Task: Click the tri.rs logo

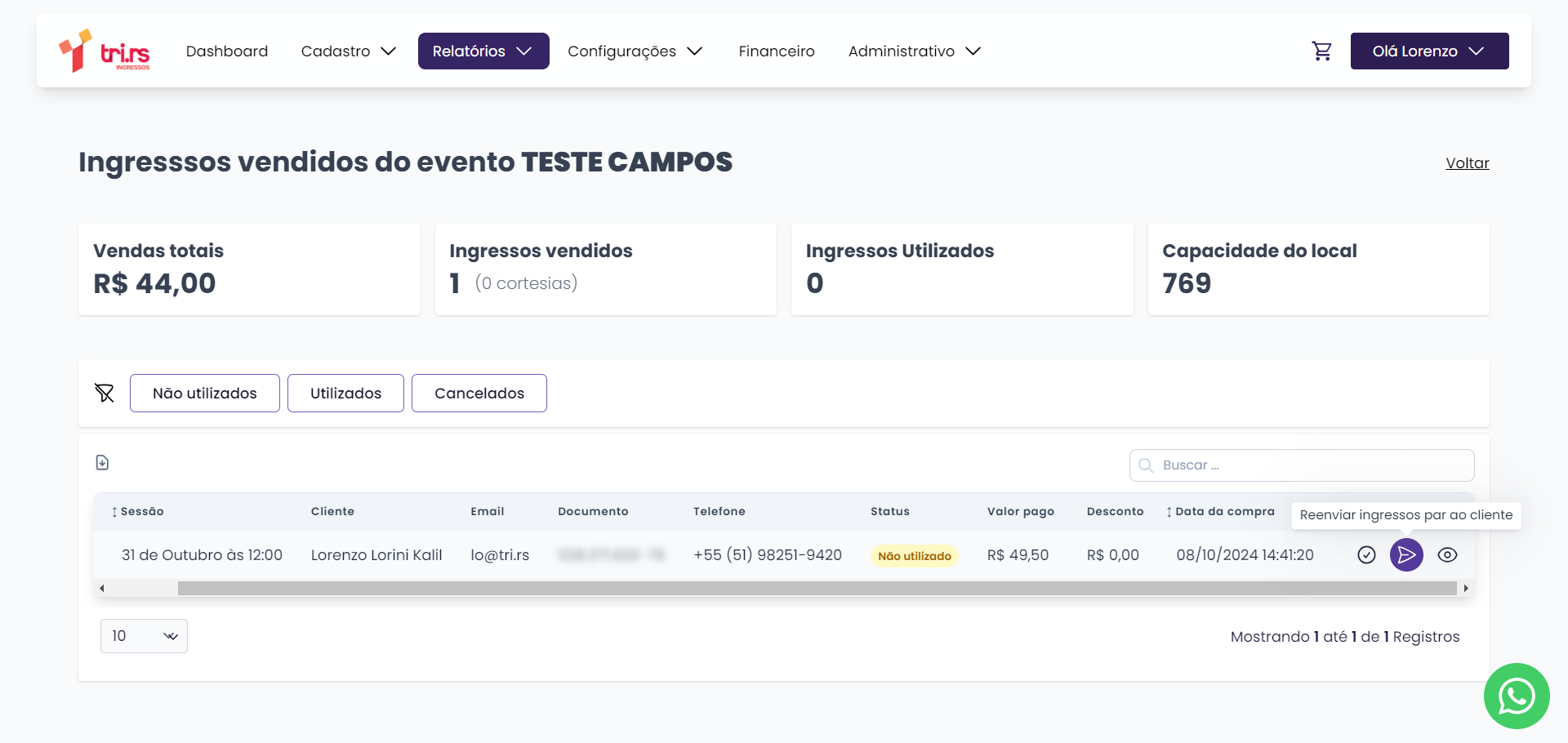Action: 105,51
